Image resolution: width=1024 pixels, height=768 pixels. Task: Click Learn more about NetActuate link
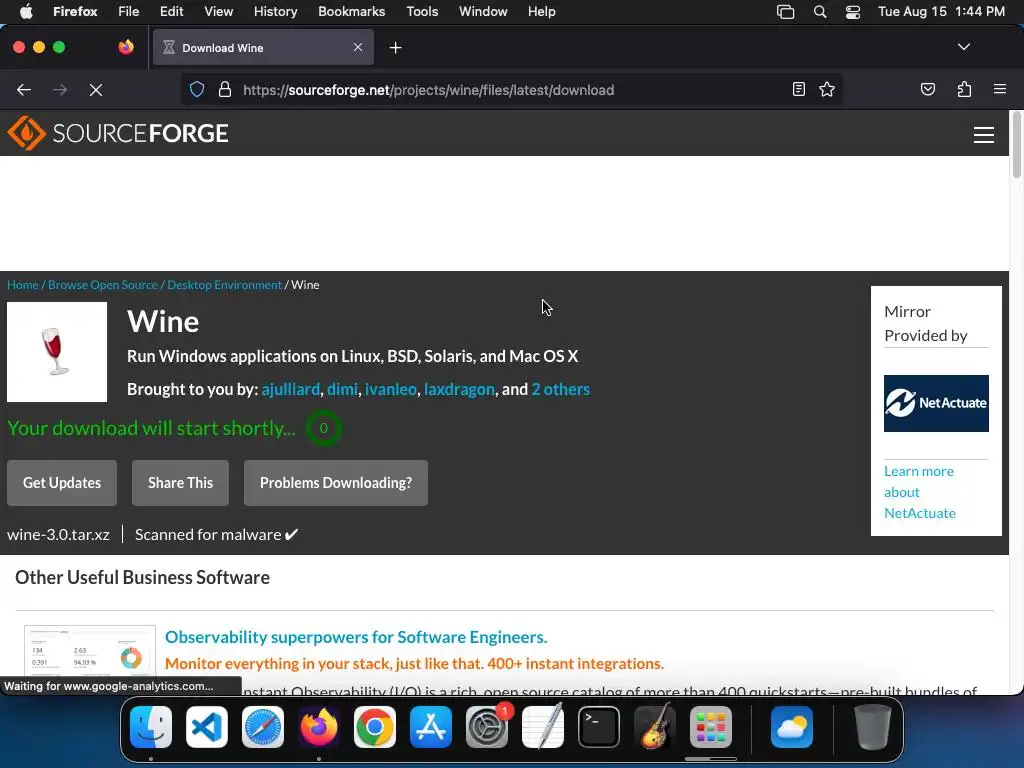click(920, 492)
